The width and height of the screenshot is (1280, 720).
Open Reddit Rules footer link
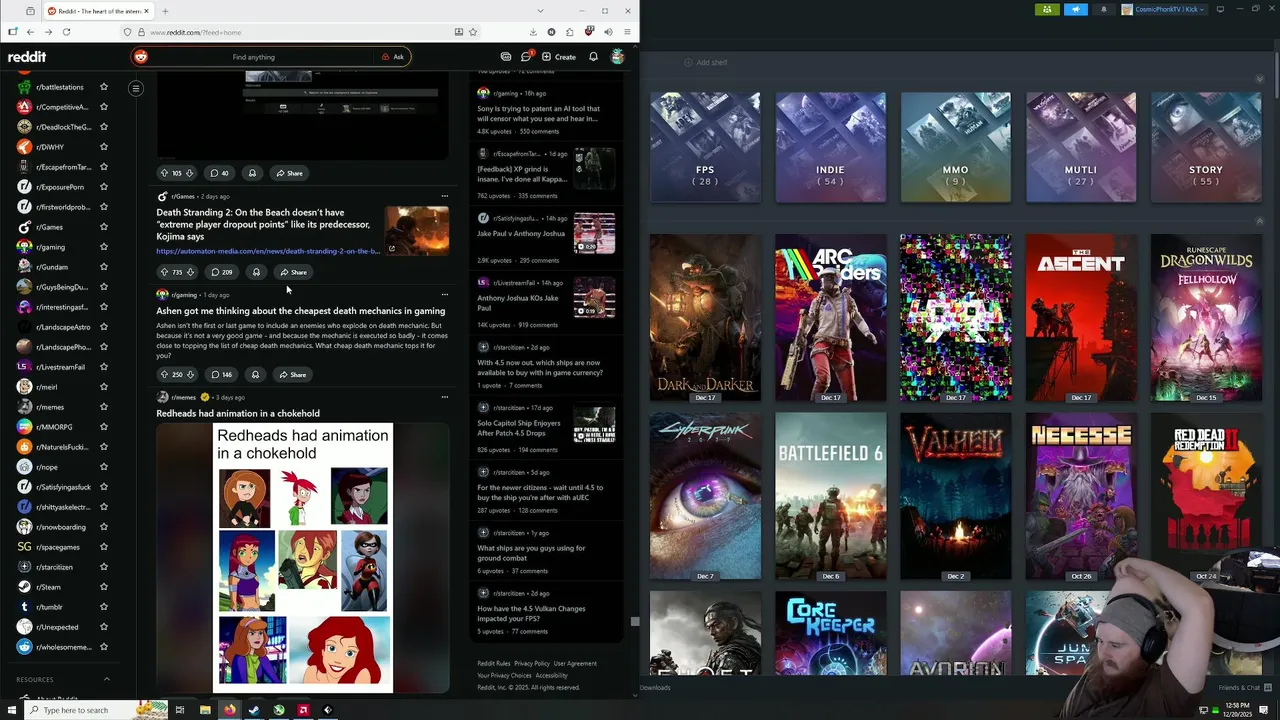tap(494, 663)
